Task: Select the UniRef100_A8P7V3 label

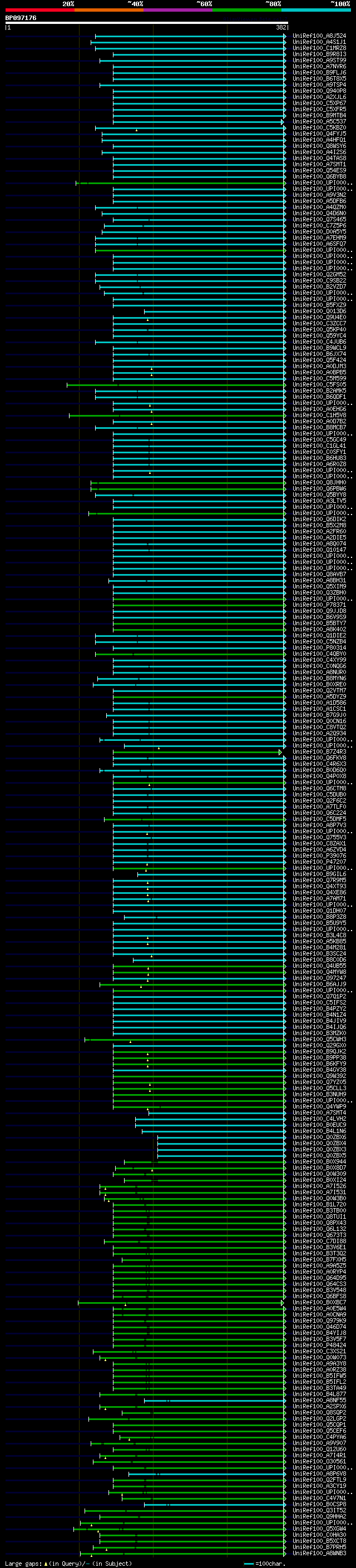Action: (x=319, y=825)
